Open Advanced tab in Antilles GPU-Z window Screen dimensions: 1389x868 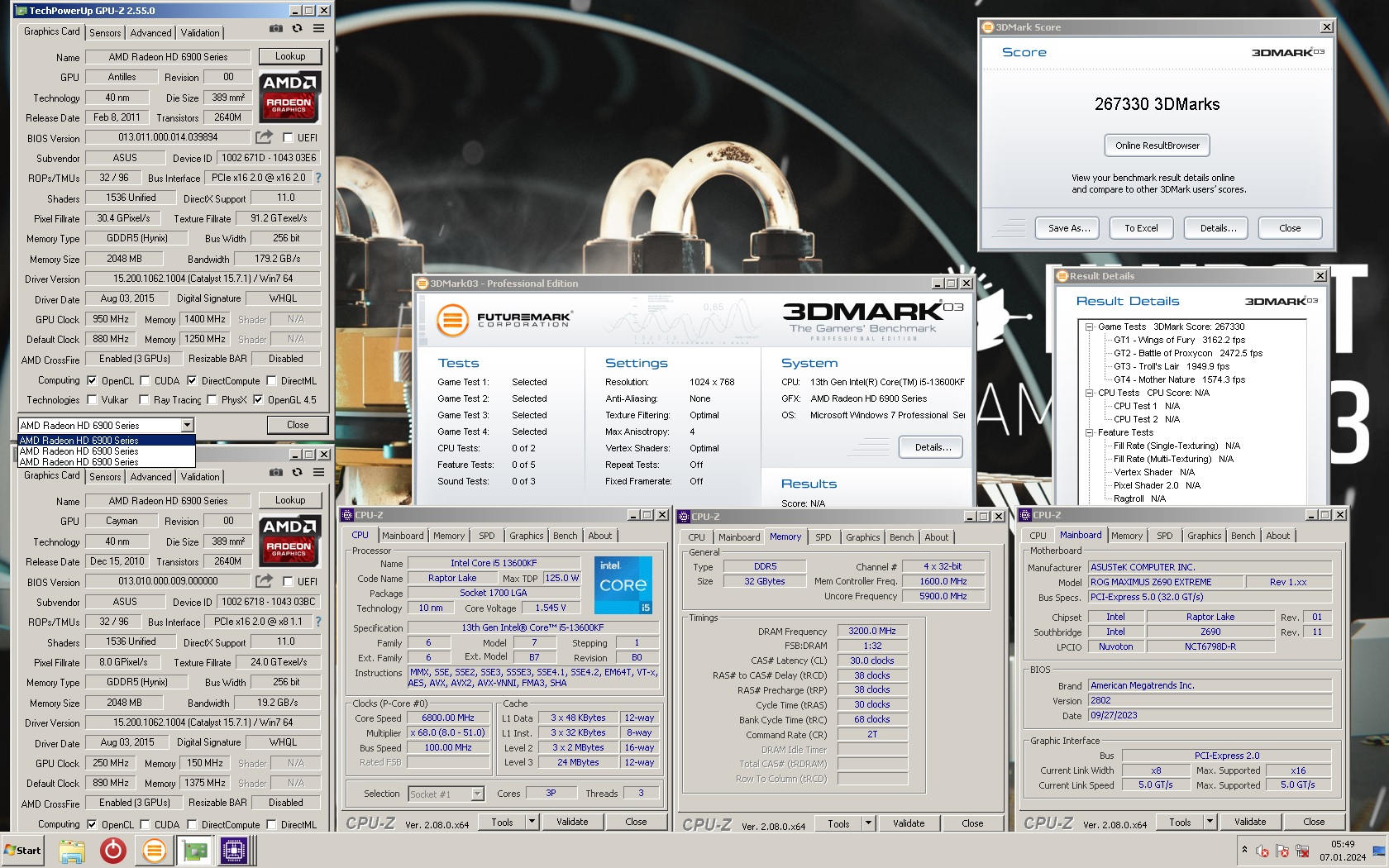click(x=151, y=33)
